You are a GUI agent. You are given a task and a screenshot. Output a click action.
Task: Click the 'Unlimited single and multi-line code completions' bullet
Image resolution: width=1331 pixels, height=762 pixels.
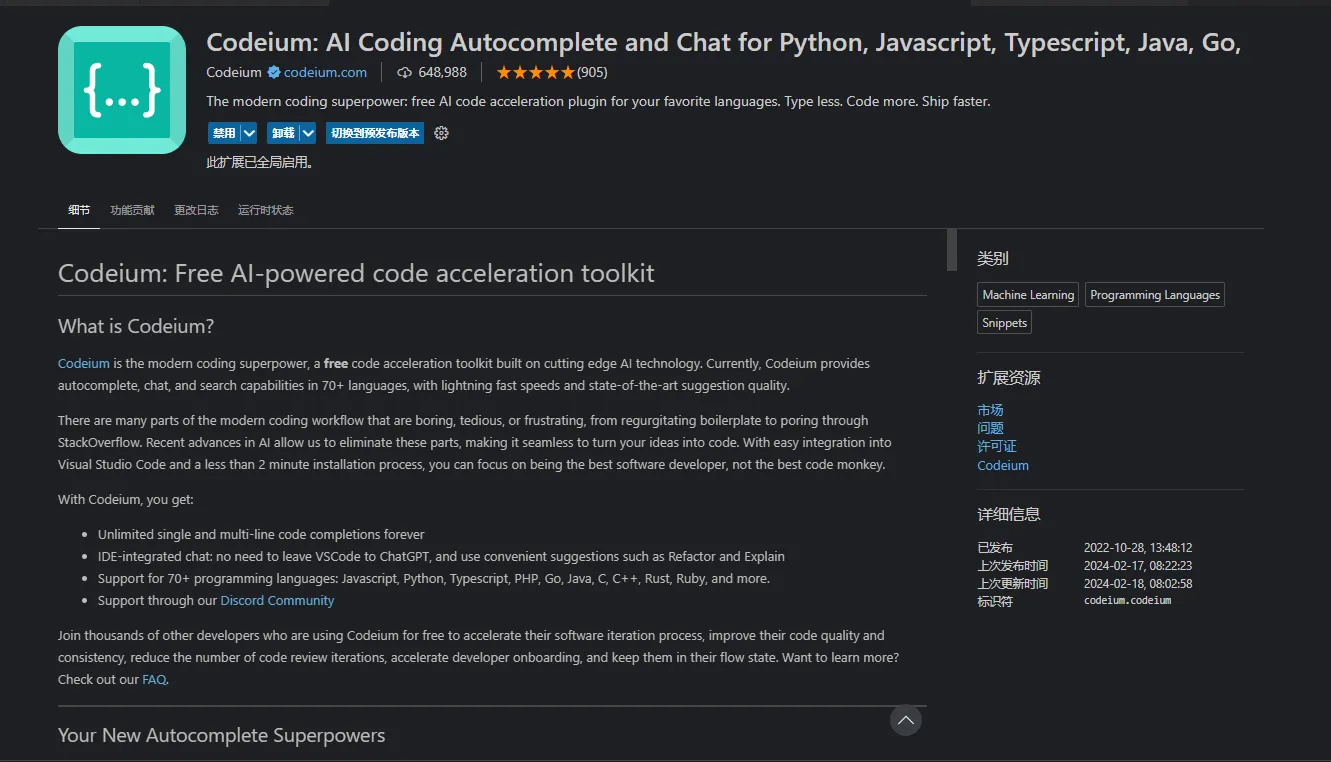(x=261, y=534)
